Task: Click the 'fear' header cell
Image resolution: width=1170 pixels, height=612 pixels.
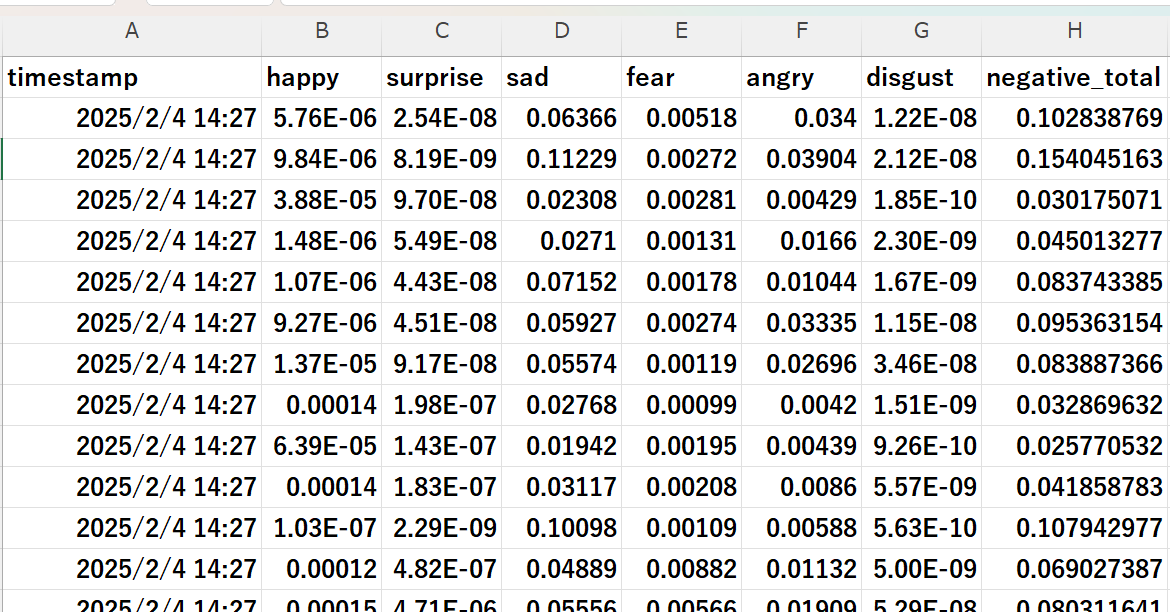Action: 682,78
